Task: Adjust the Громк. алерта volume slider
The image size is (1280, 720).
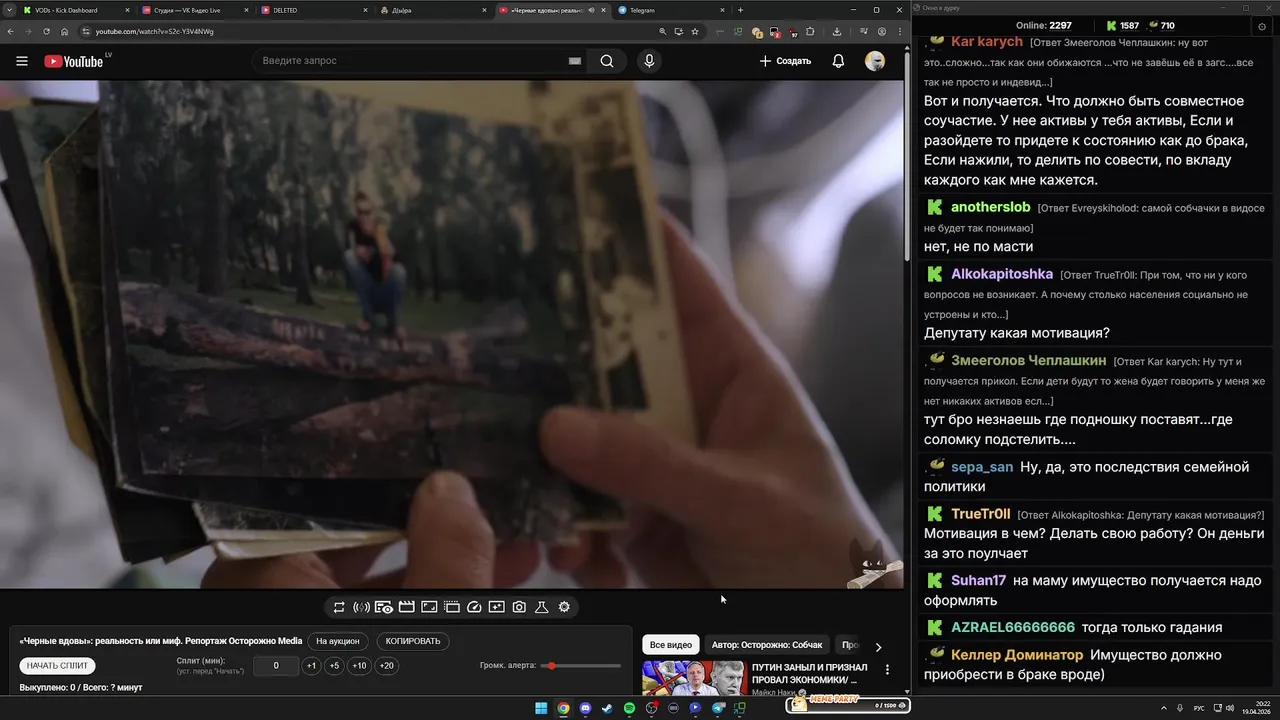Action: point(581,666)
